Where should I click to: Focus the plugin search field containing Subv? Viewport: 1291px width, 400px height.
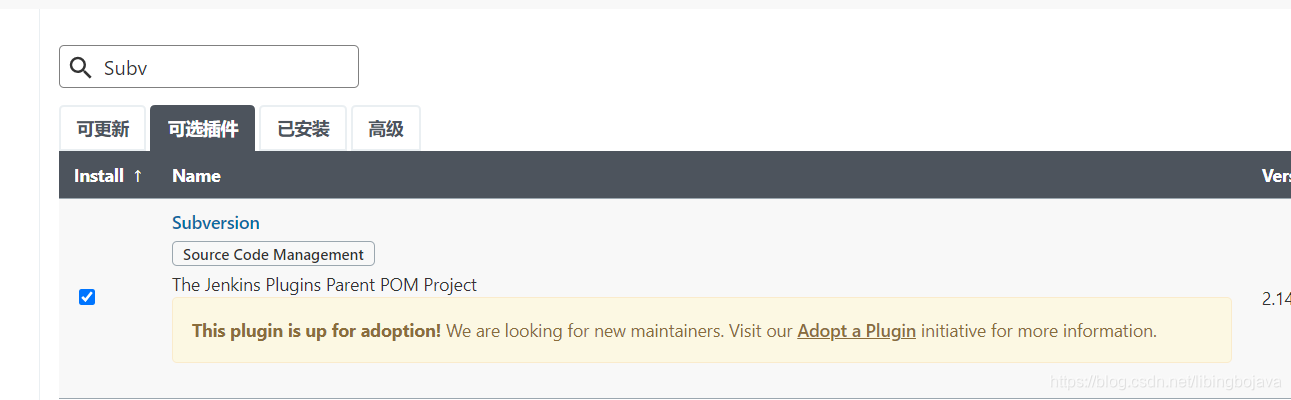209,66
